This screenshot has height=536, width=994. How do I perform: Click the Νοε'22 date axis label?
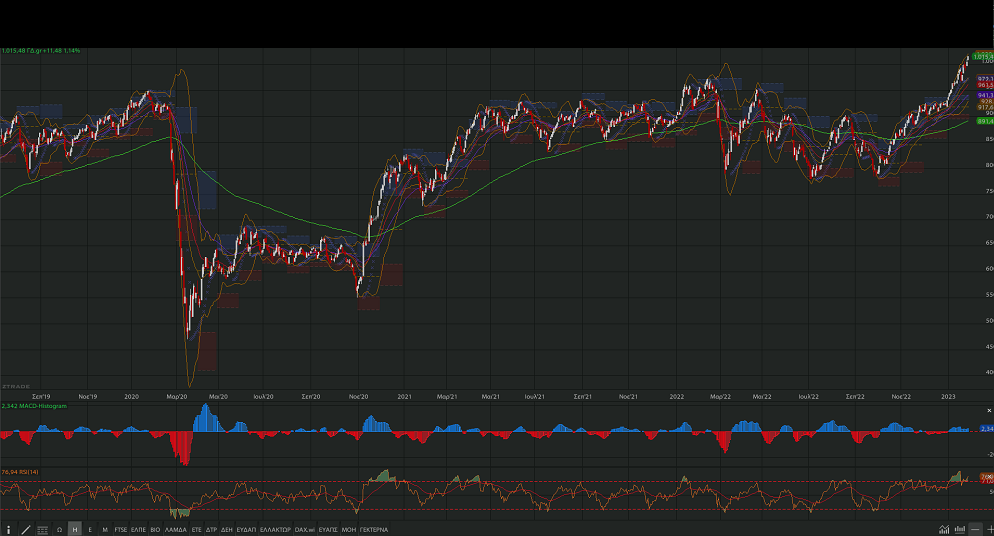tap(901, 397)
